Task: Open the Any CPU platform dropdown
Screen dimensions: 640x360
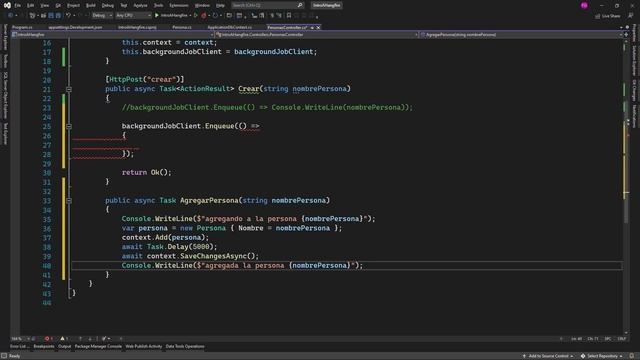Action: [133, 16]
